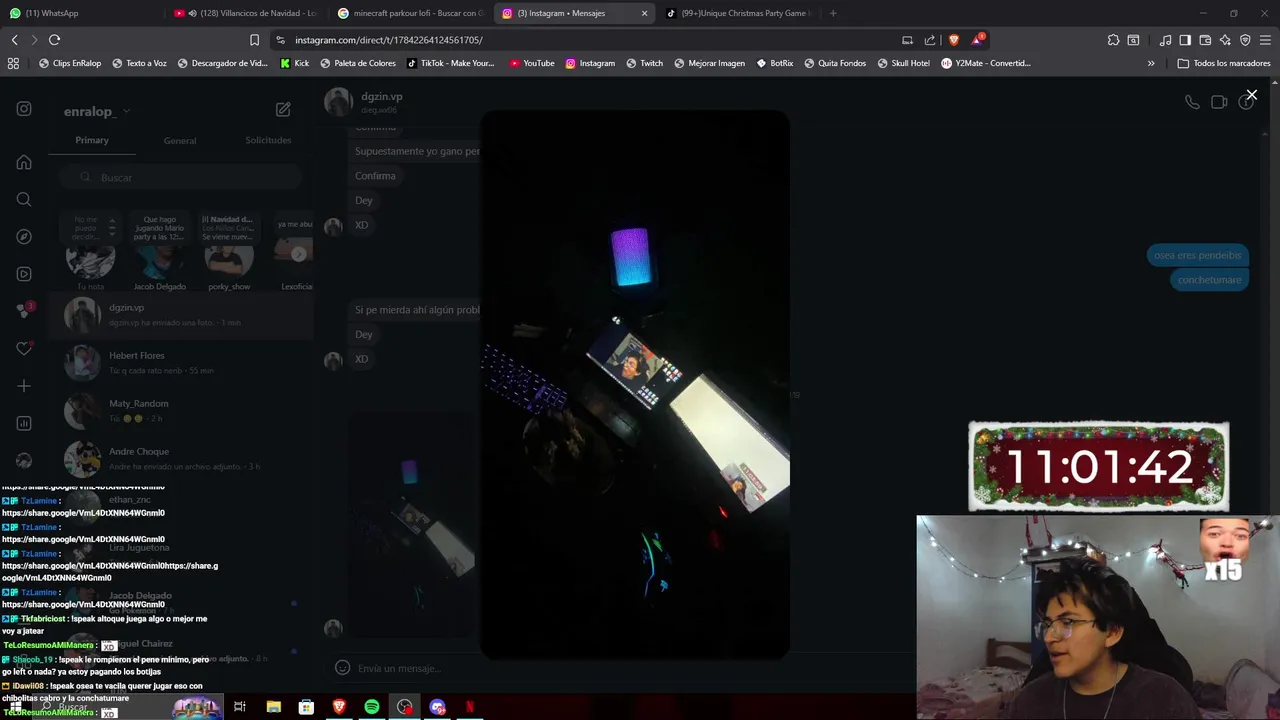Bookmark this page via bookmark icon
This screenshot has height=720, width=1280.
point(254,40)
